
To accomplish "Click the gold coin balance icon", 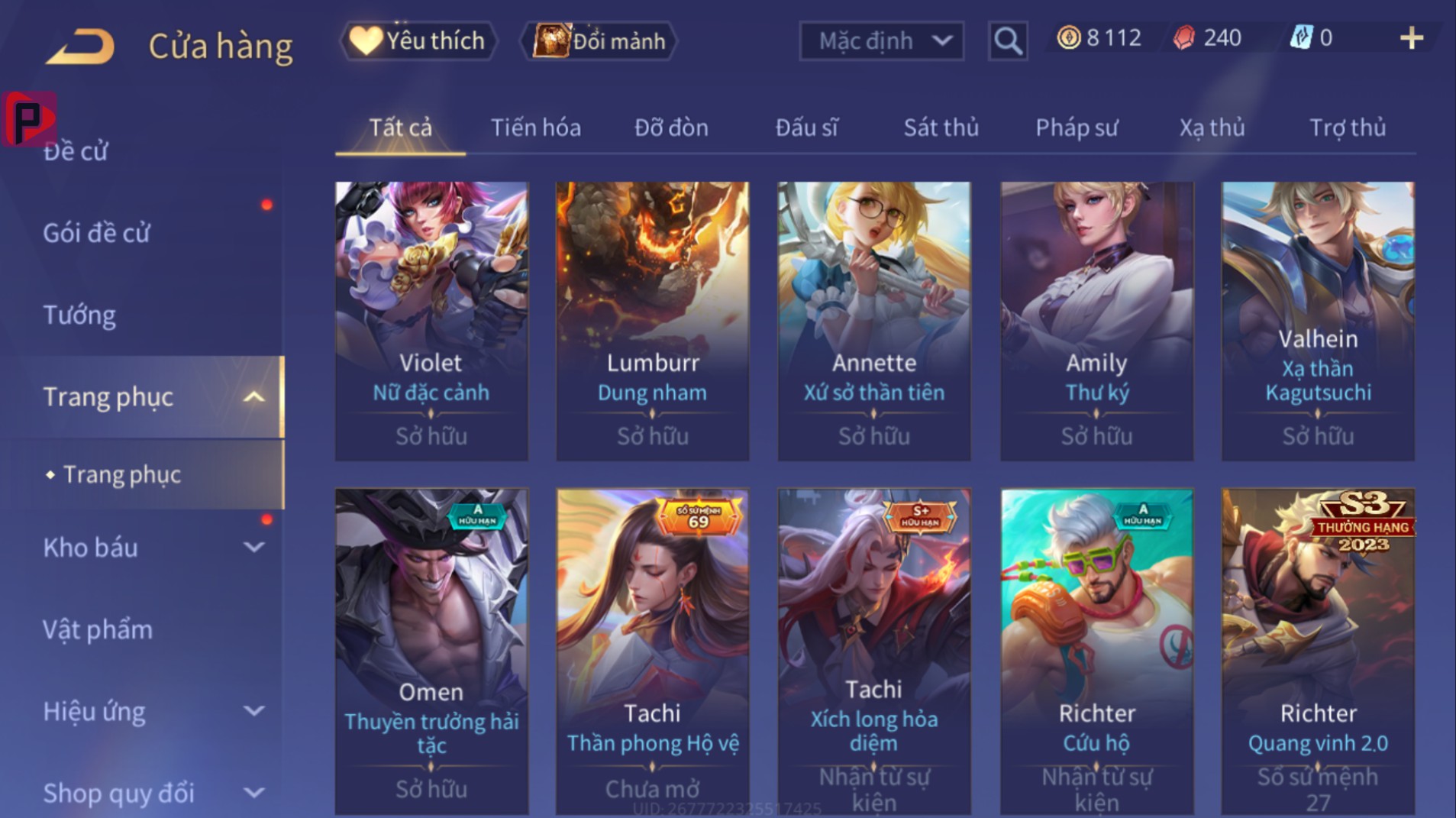I will 1068,37.
